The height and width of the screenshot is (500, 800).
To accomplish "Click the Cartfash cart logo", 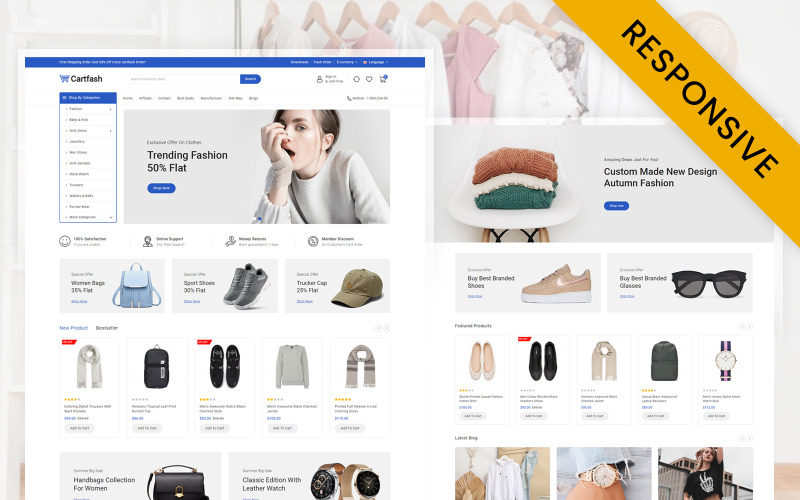I will pyautogui.click(x=81, y=79).
